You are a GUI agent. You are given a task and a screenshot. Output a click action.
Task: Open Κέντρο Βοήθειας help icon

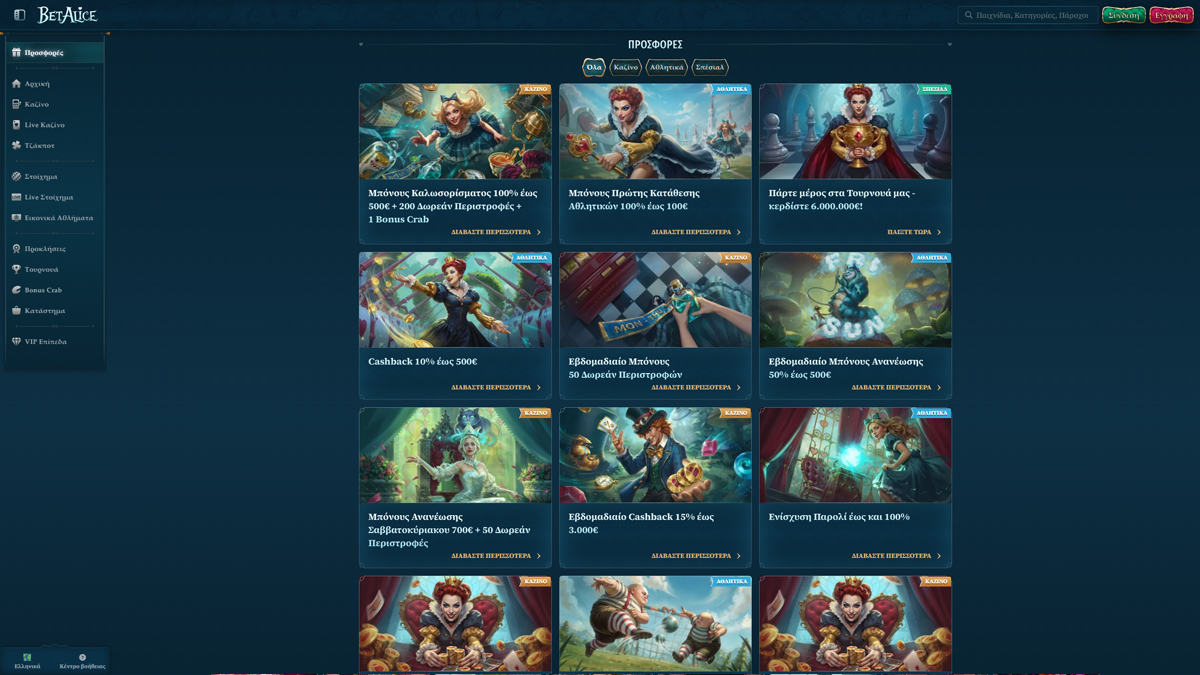tap(82, 658)
